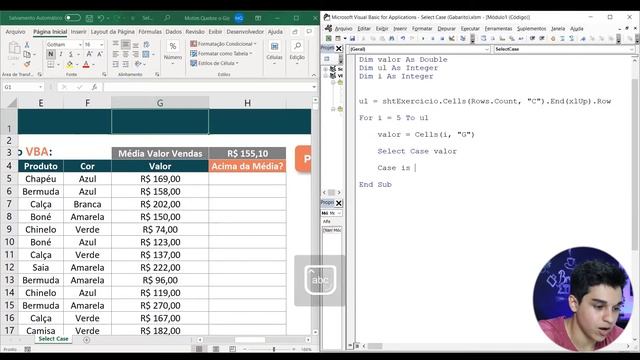Viewport: 640px width, 360px height.
Task: Switch to Normal view in Excel status bar
Action: [x=199, y=349]
